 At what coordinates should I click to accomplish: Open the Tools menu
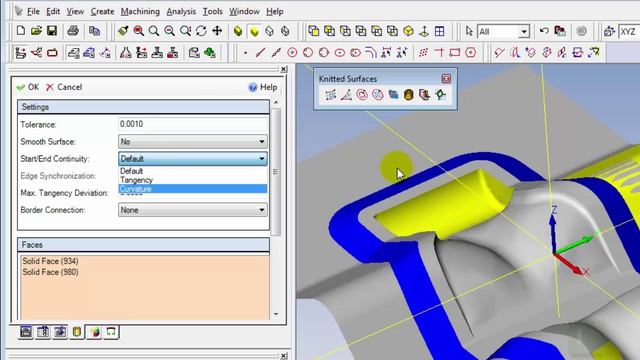point(213,11)
